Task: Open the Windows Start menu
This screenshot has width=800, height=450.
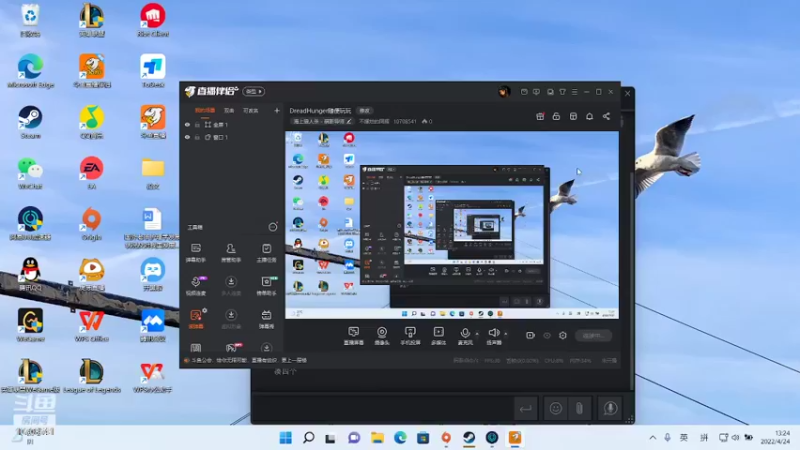Action: (286, 438)
